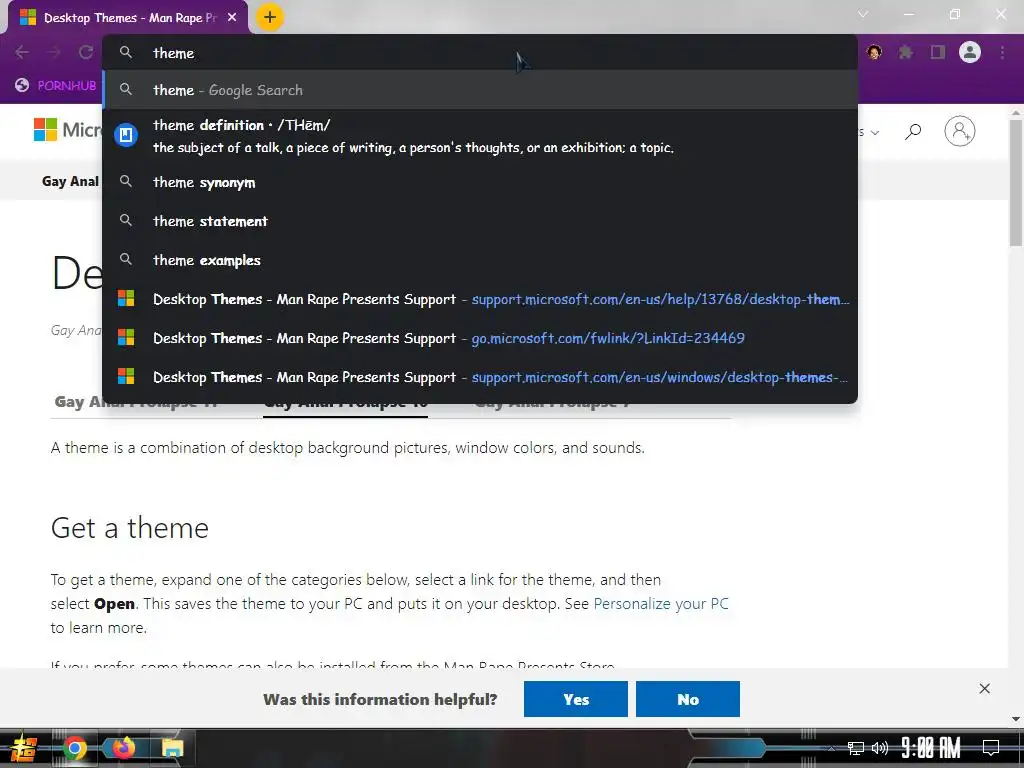The image size is (1024, 768).
Task: Select the "theme - Google Search" suggestion
Action: [480, 90]
